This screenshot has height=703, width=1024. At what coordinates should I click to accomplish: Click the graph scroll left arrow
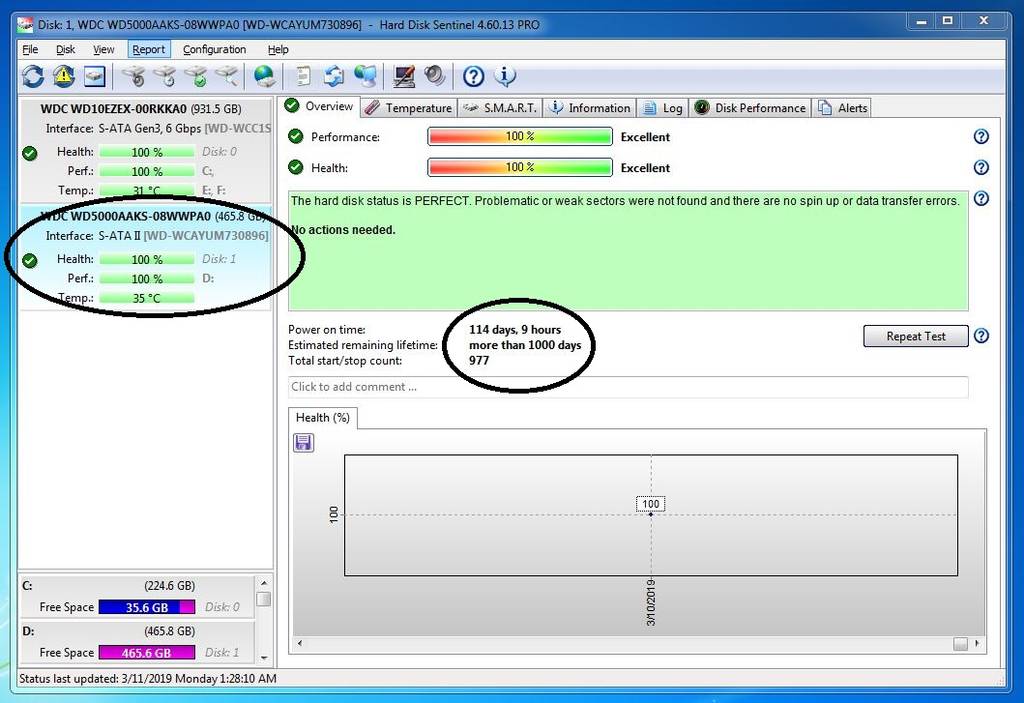pos(300,644)
